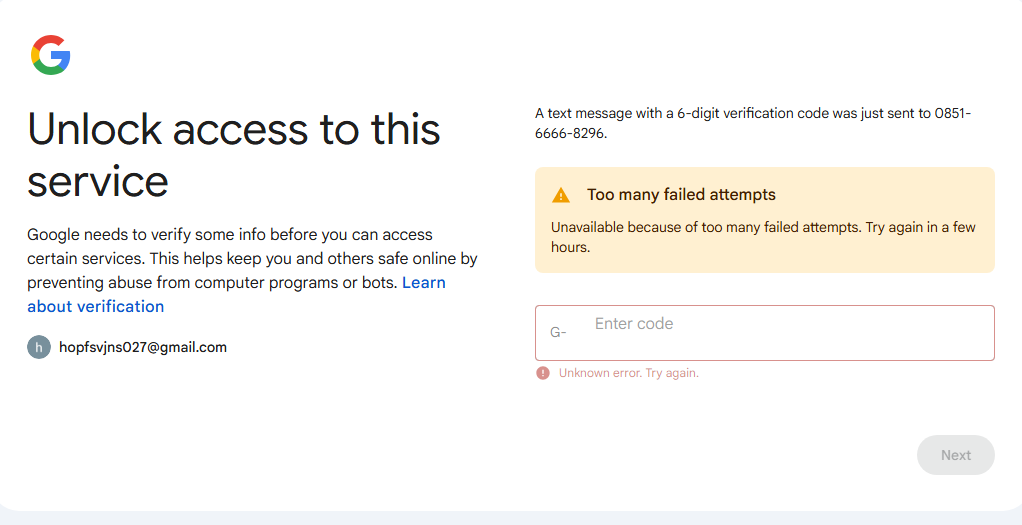Click the orange warning triangle icon
This screenshot has width=1022, height=525.
(x=561, y=195)
